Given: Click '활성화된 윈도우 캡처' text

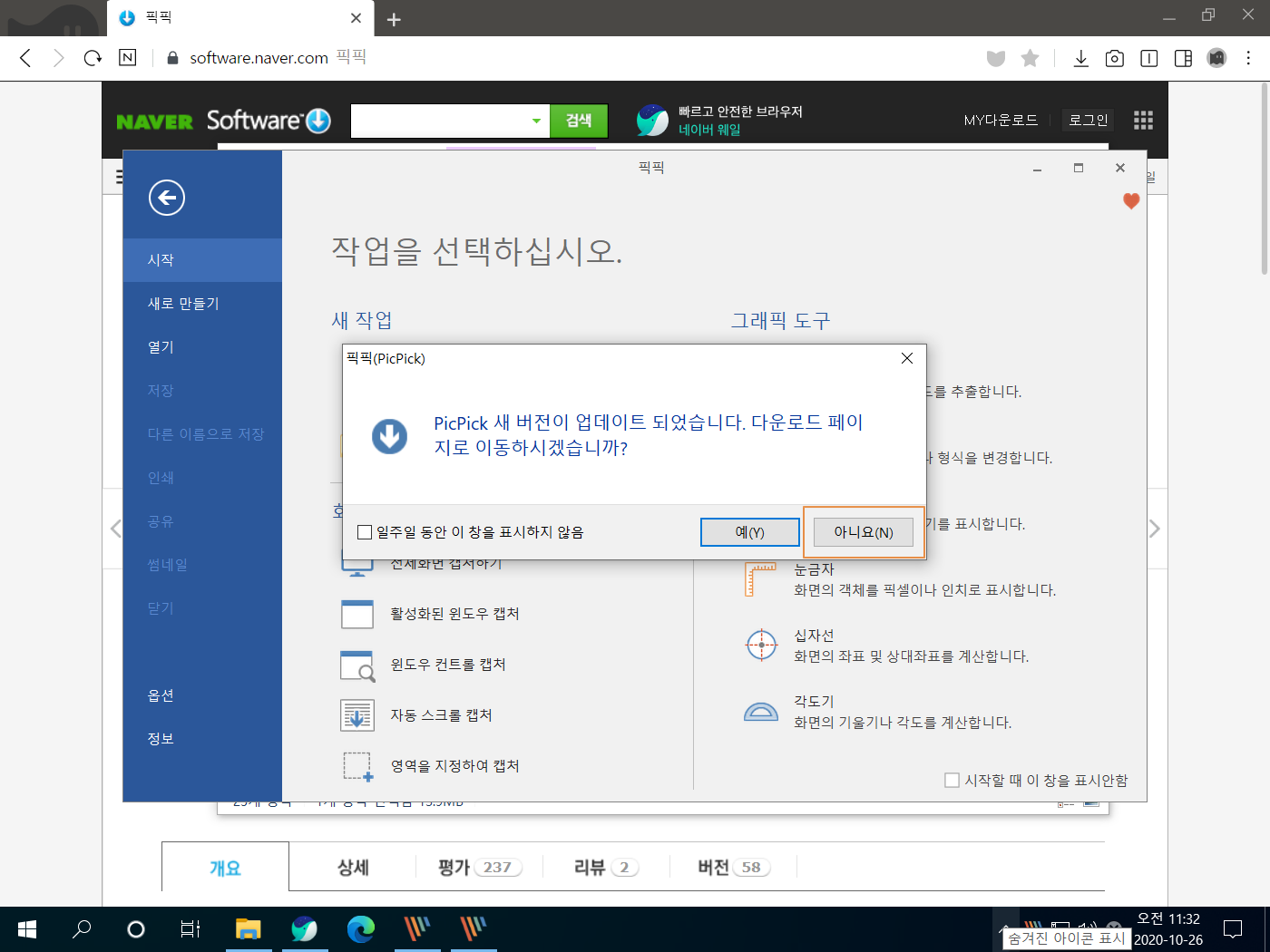Looking at the screenshot, I should pyautogui.click(x=454, y=614).
